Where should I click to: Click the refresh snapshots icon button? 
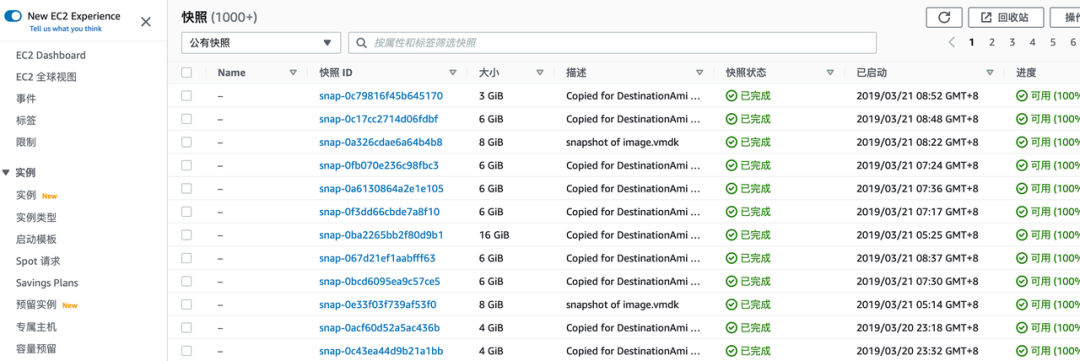point(944,17)
